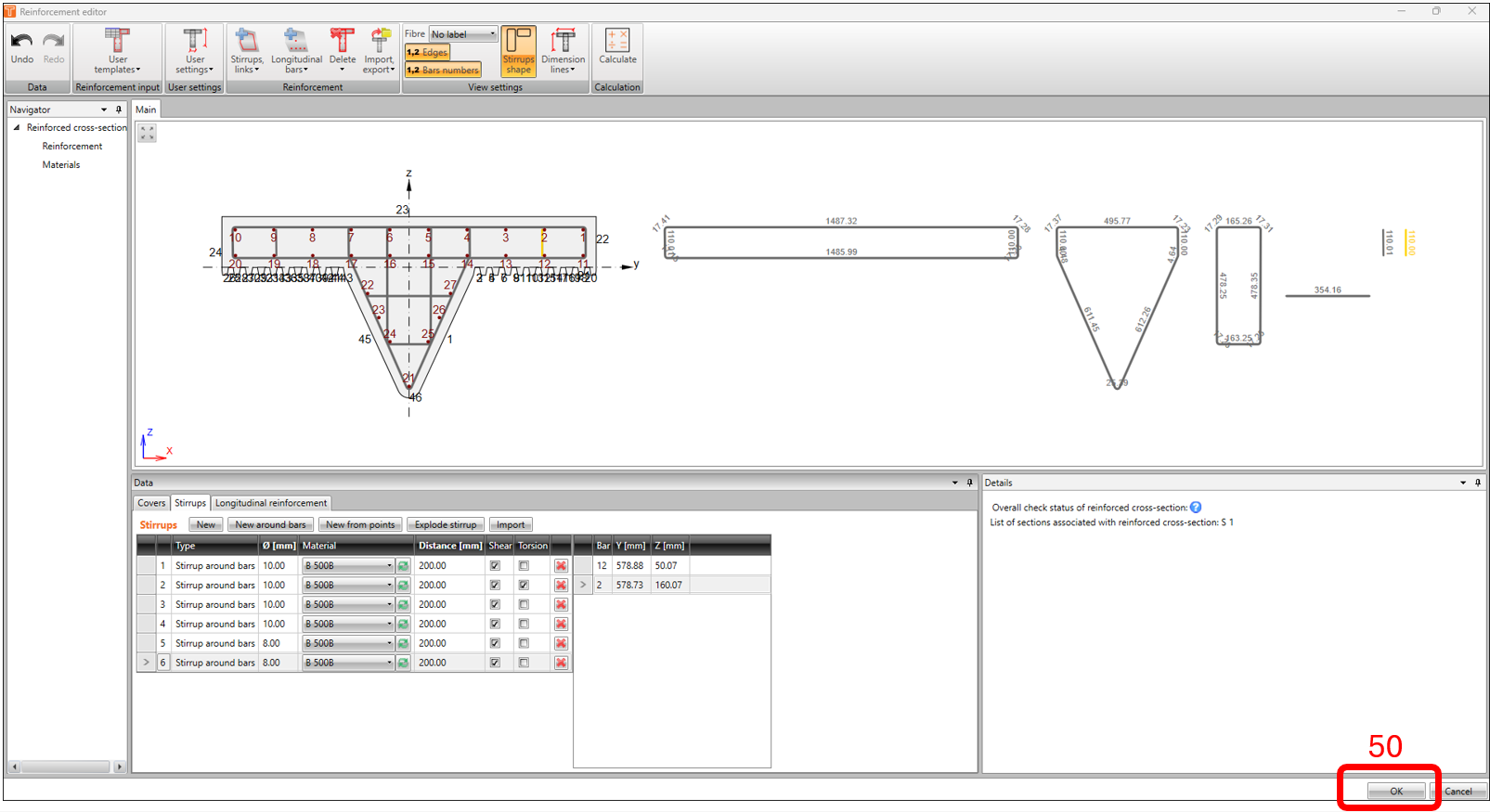Screen dimensions: 1490x812
Task: Toggle the Bars numbers display button
Action: pyautogui.click(x=443, y=70)
